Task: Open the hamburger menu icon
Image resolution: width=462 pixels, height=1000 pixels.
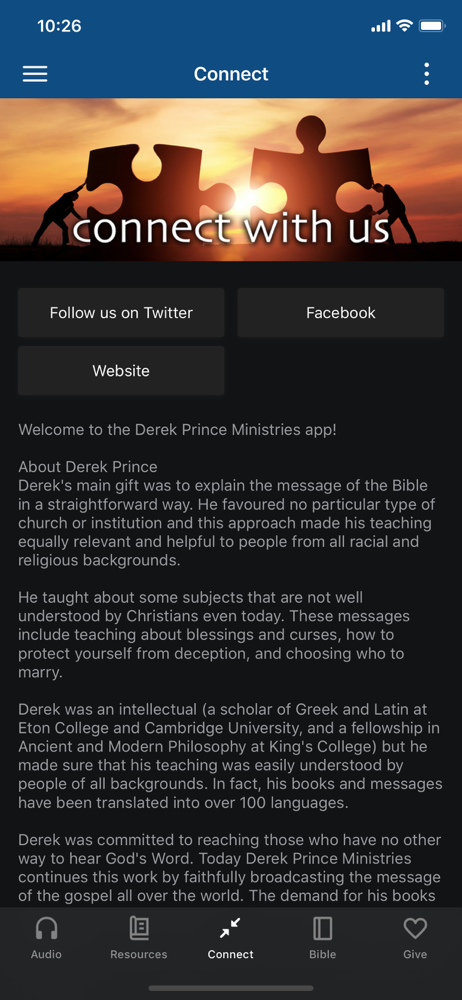Action: point(35,74)
